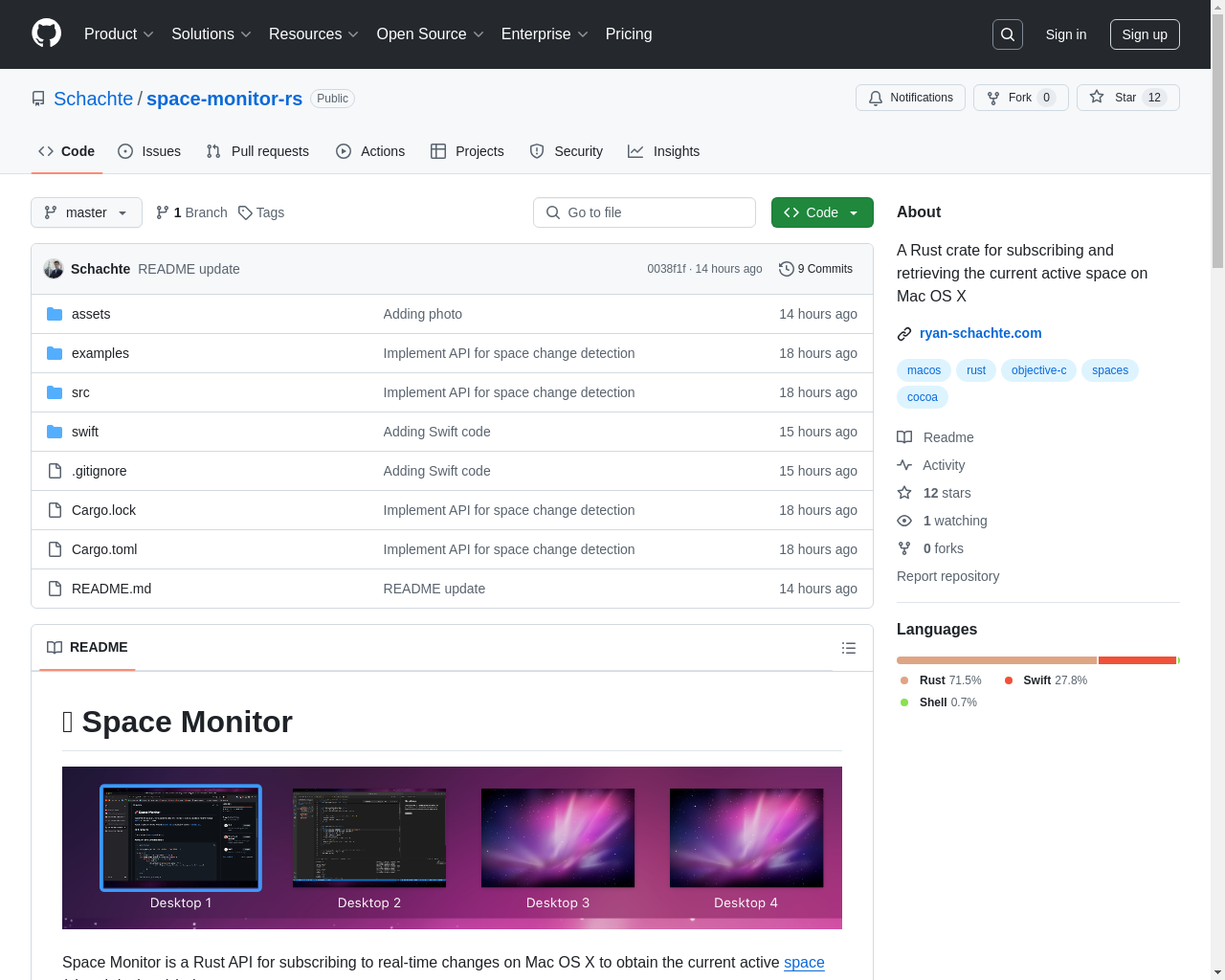
Task: Click the .gitignore file icon
Action: point(55,471)
